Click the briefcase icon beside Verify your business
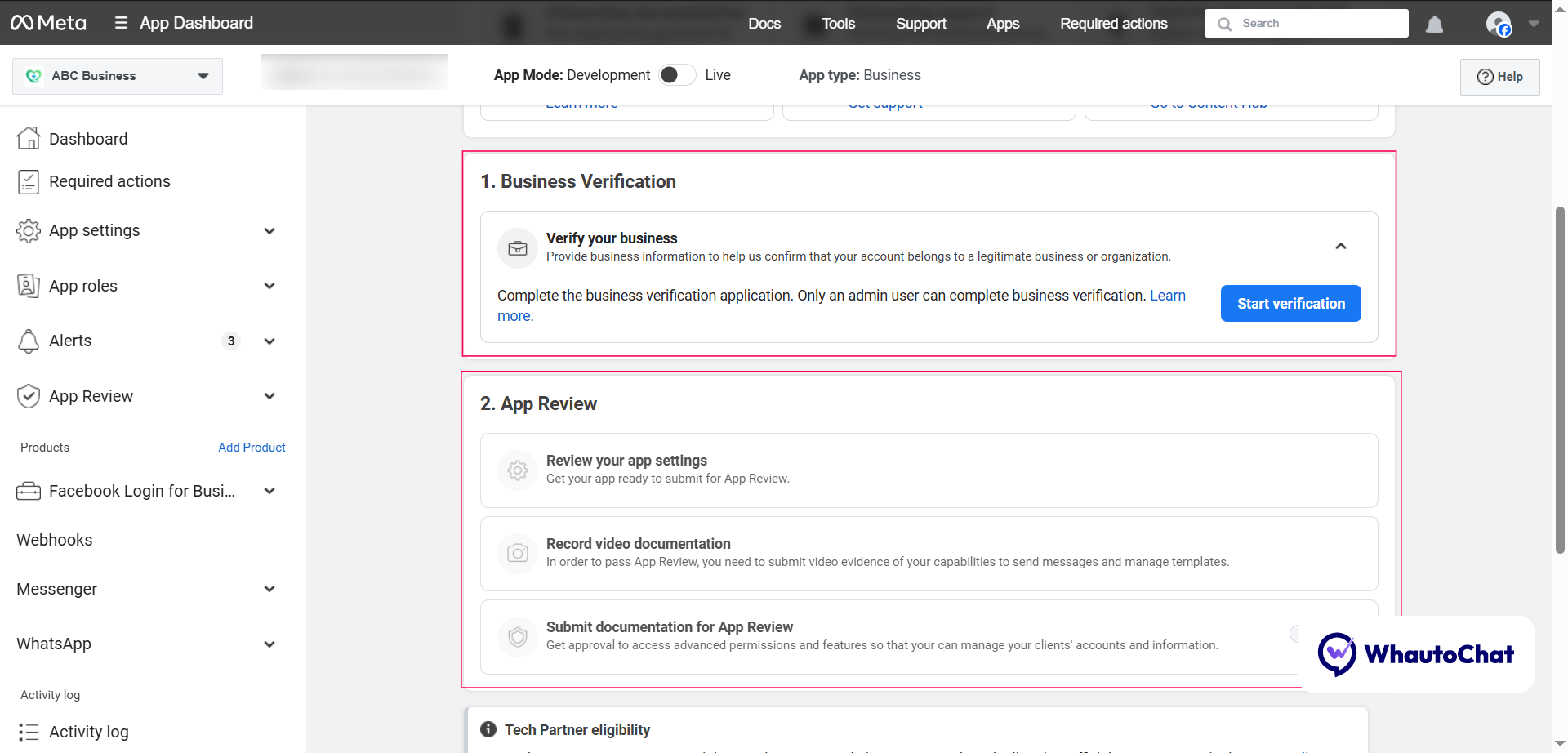Viewport: 1568px width, 753px height. pos(517,247)
